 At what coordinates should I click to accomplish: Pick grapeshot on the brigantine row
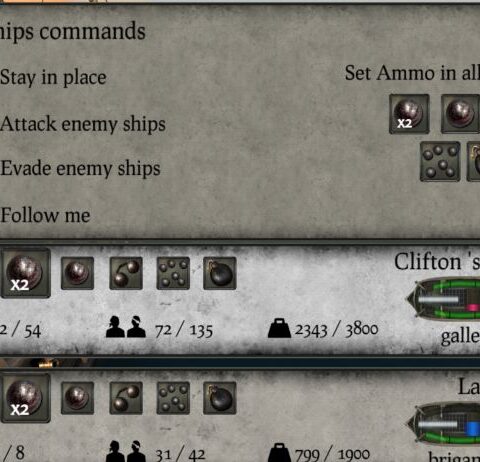tap(173, 398)
